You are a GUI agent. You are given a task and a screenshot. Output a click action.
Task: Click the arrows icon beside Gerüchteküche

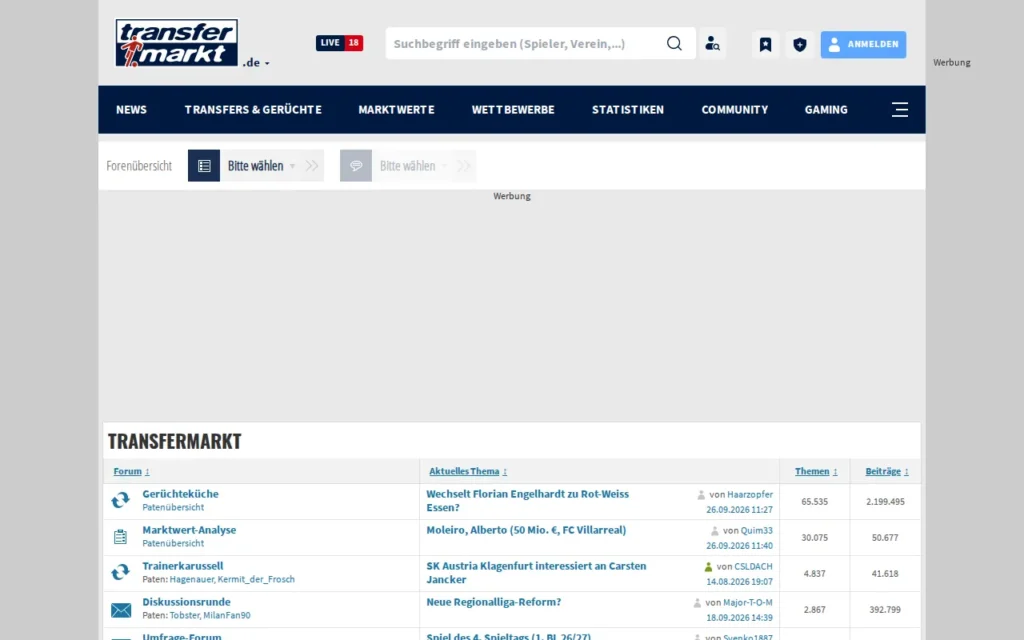click(120, 500)
